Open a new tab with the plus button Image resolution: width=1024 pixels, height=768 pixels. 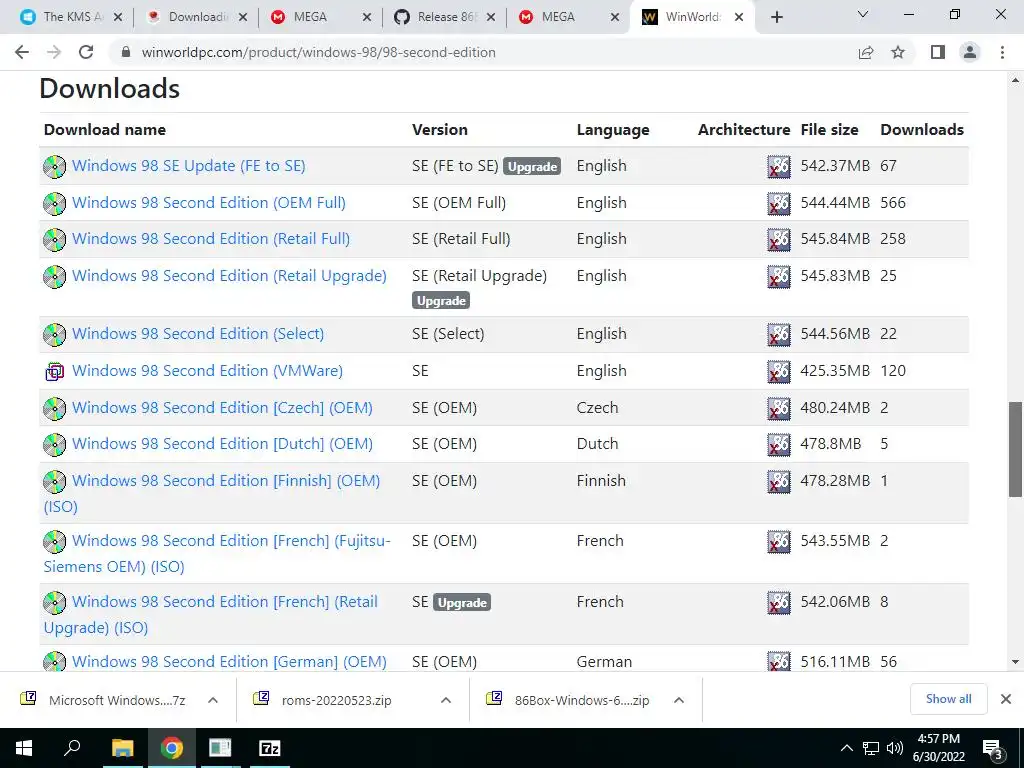(x=776, y=18)
